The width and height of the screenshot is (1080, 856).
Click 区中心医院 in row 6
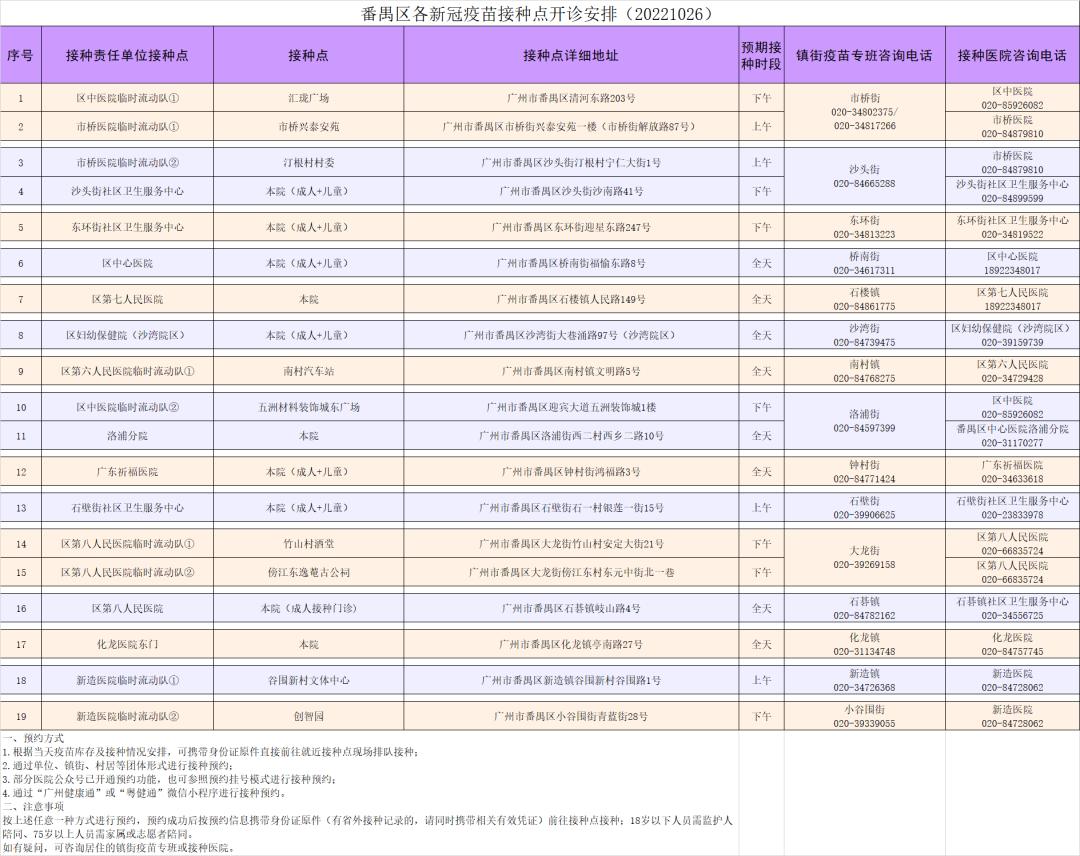127,263
